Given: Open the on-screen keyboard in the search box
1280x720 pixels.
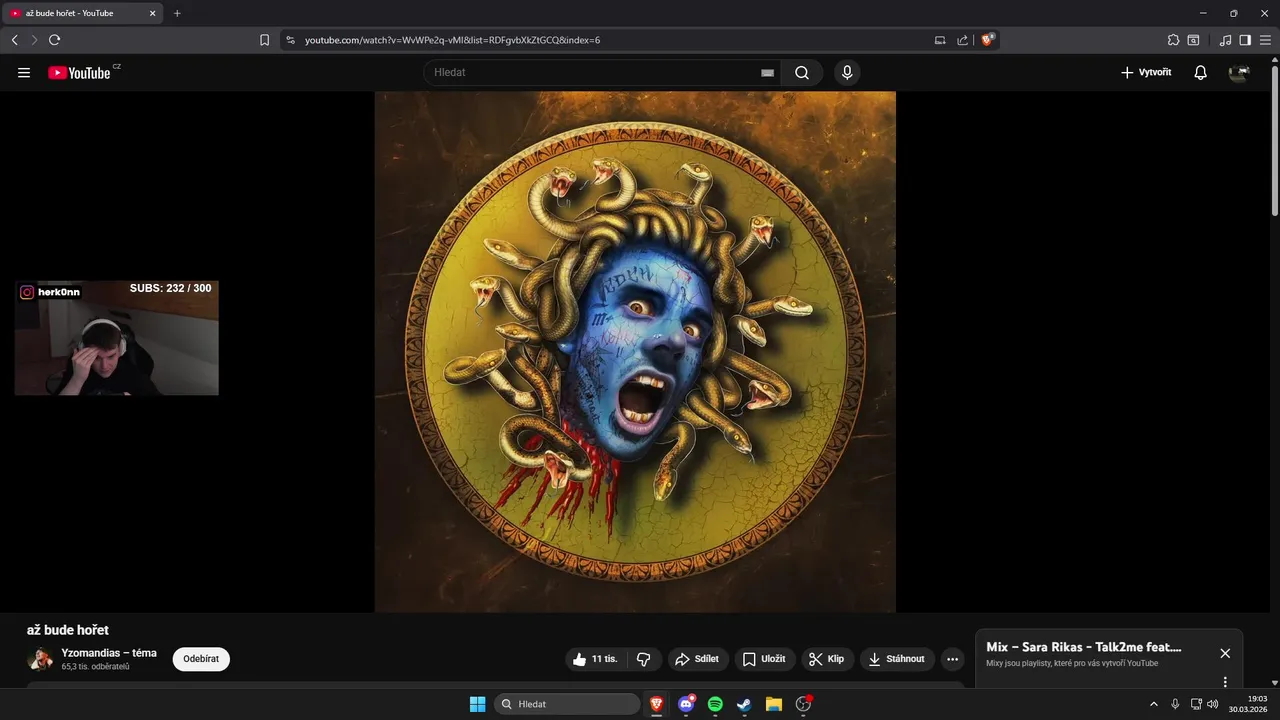Looking at the screenshot, I should click(x=767, y=73).
